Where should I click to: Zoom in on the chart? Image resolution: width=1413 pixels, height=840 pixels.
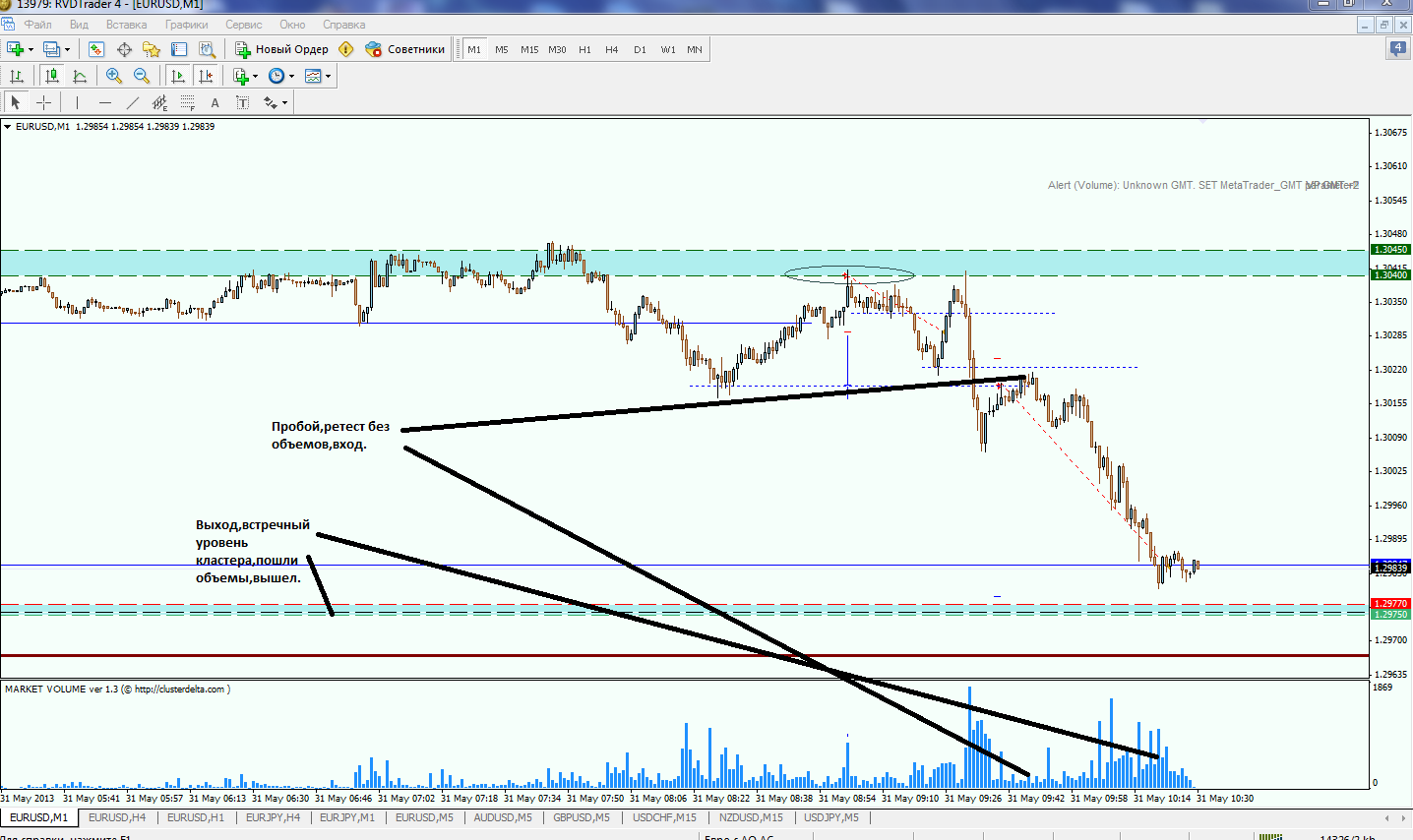click(114, 76)
